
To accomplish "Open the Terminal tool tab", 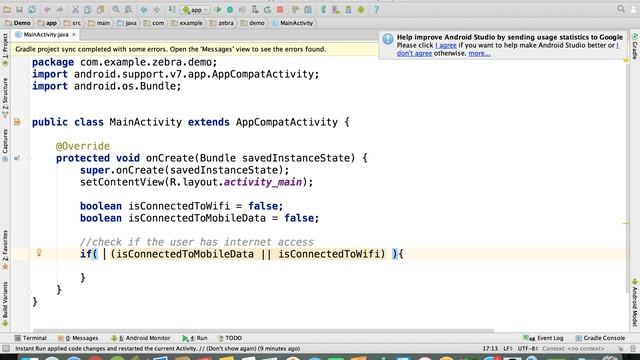I will tap(31, 338).
